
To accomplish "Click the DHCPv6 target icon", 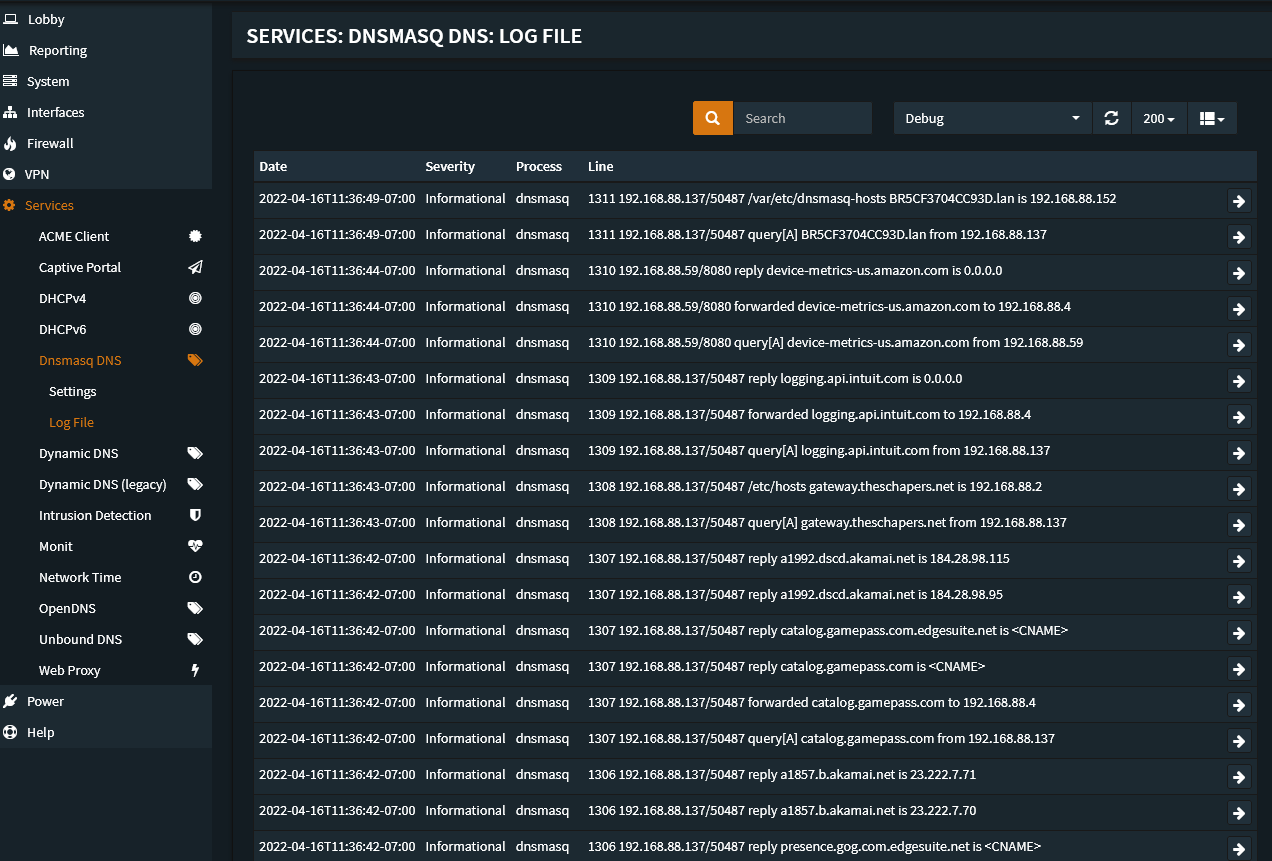I will click(195, 329).
